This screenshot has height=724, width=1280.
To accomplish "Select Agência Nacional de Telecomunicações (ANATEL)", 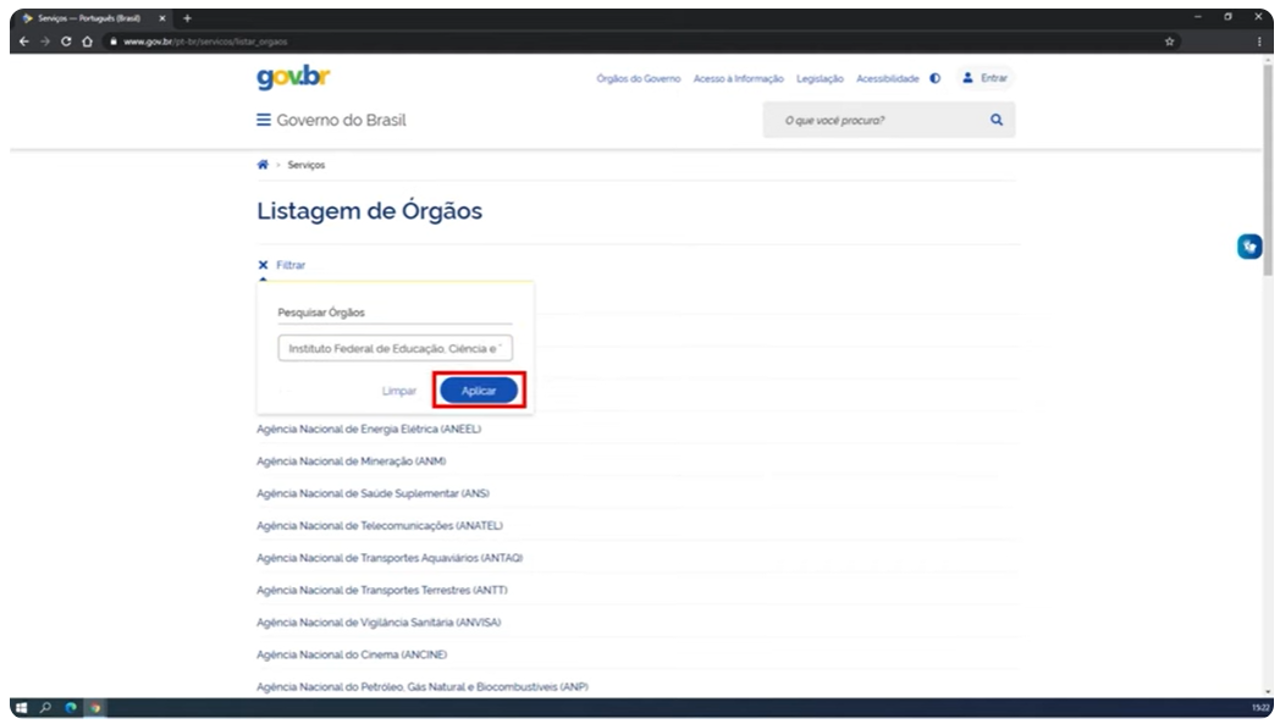I will 379,526.
